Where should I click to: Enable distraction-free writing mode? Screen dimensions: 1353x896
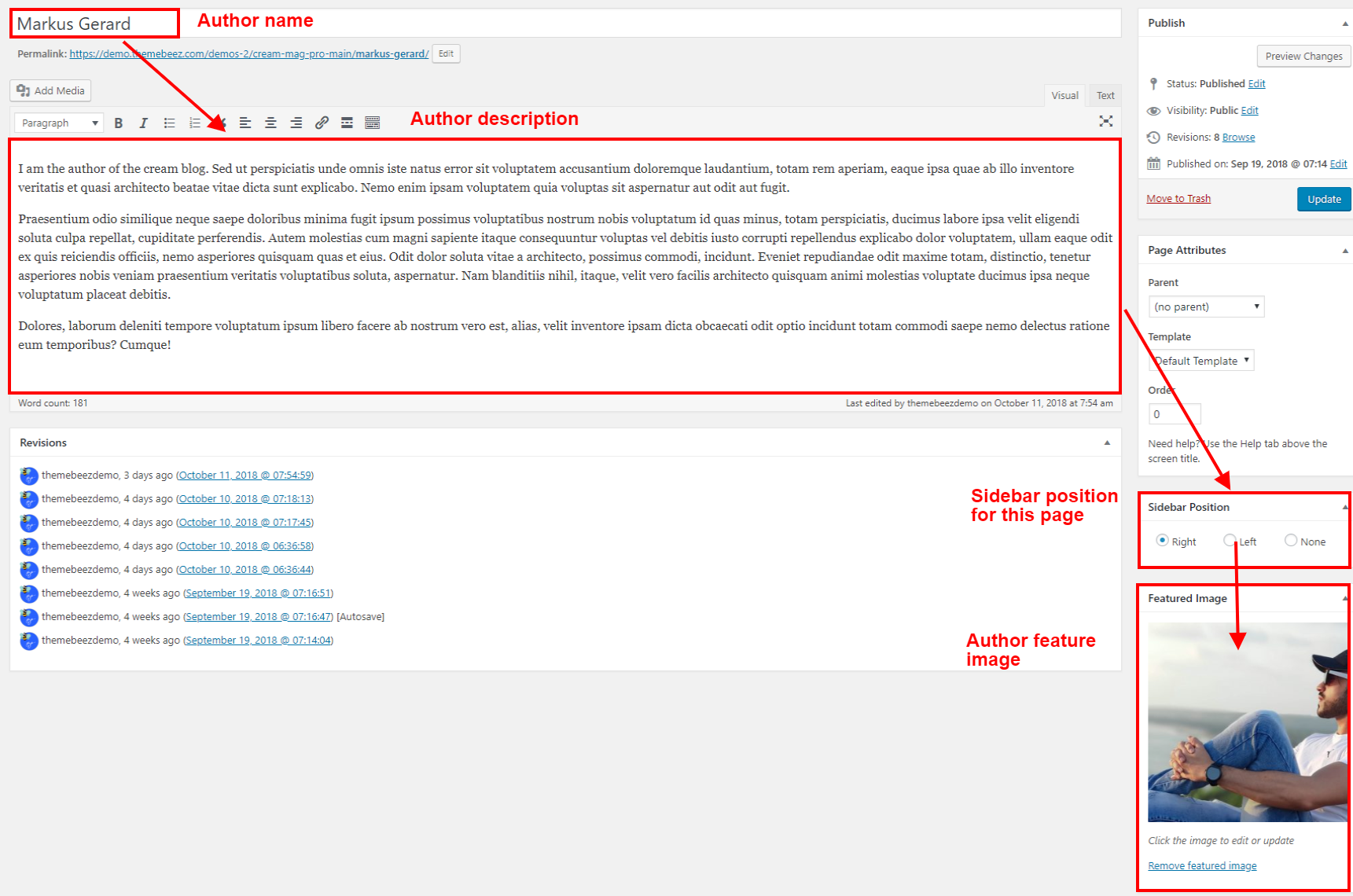point(1106,121)
